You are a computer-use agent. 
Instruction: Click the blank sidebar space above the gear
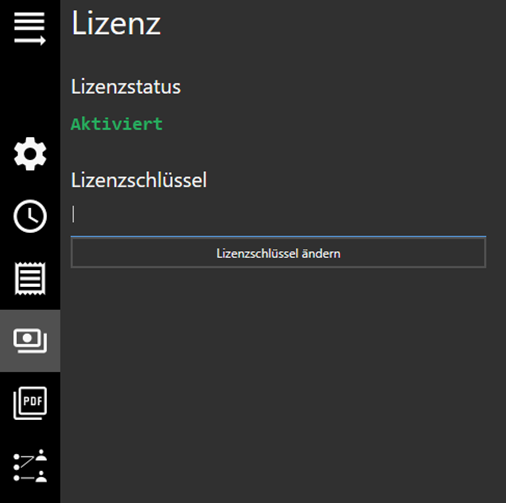click(x=30, y=92)
